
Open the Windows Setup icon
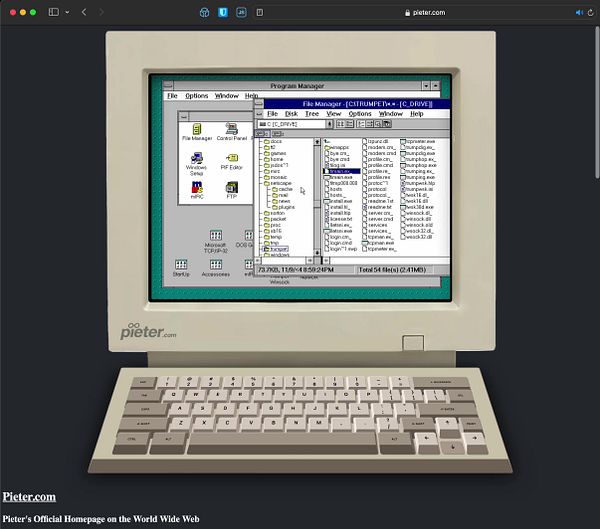(x=196, y=164)
